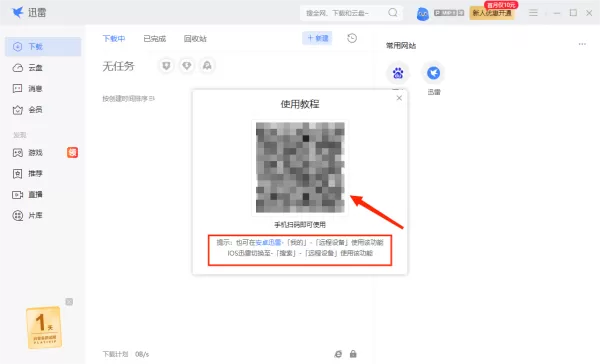Click the 手机扫码即可使用 caption
This screenshot has width=600, height=364.
(300, 225)
